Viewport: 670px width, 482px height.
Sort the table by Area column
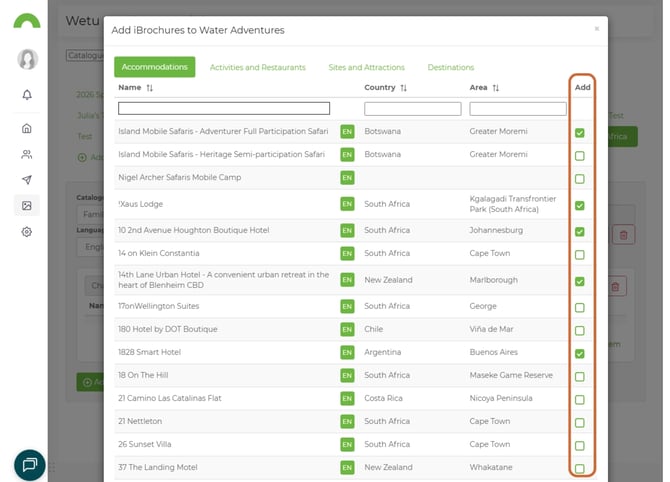tap(496, 88)
